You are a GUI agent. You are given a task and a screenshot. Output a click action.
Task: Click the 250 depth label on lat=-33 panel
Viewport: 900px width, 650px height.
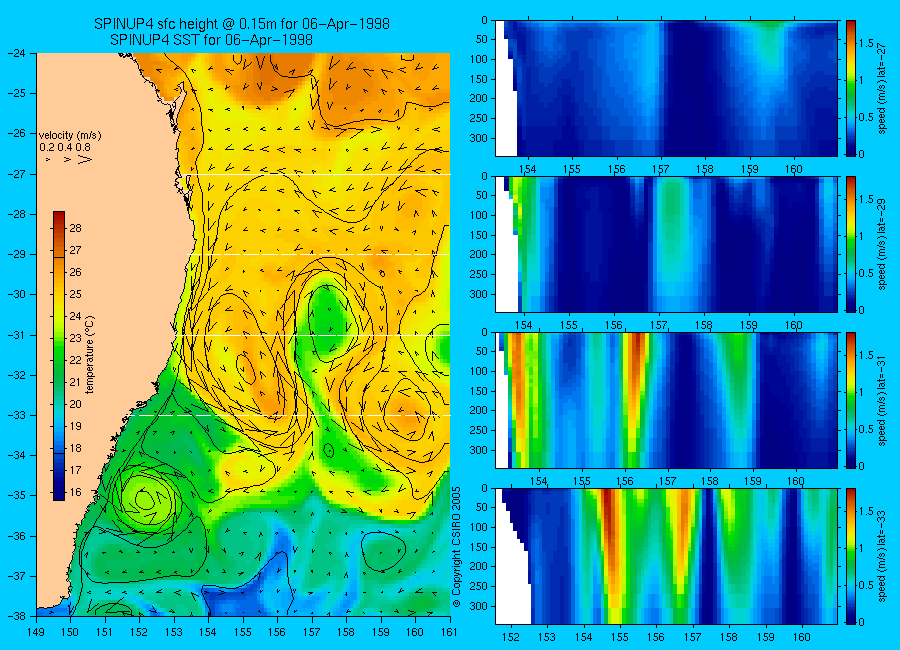478,586
